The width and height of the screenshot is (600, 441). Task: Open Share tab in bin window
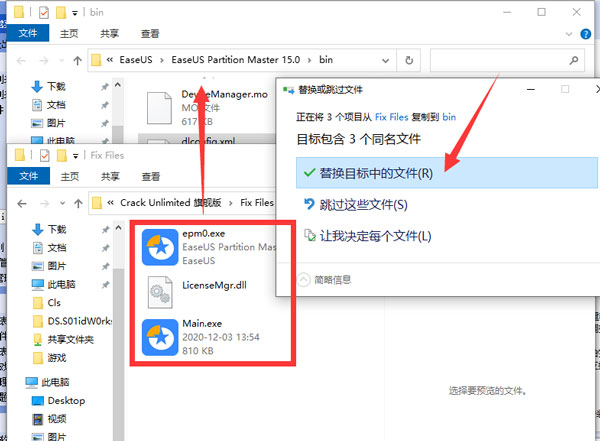click(x=109, y=33)
